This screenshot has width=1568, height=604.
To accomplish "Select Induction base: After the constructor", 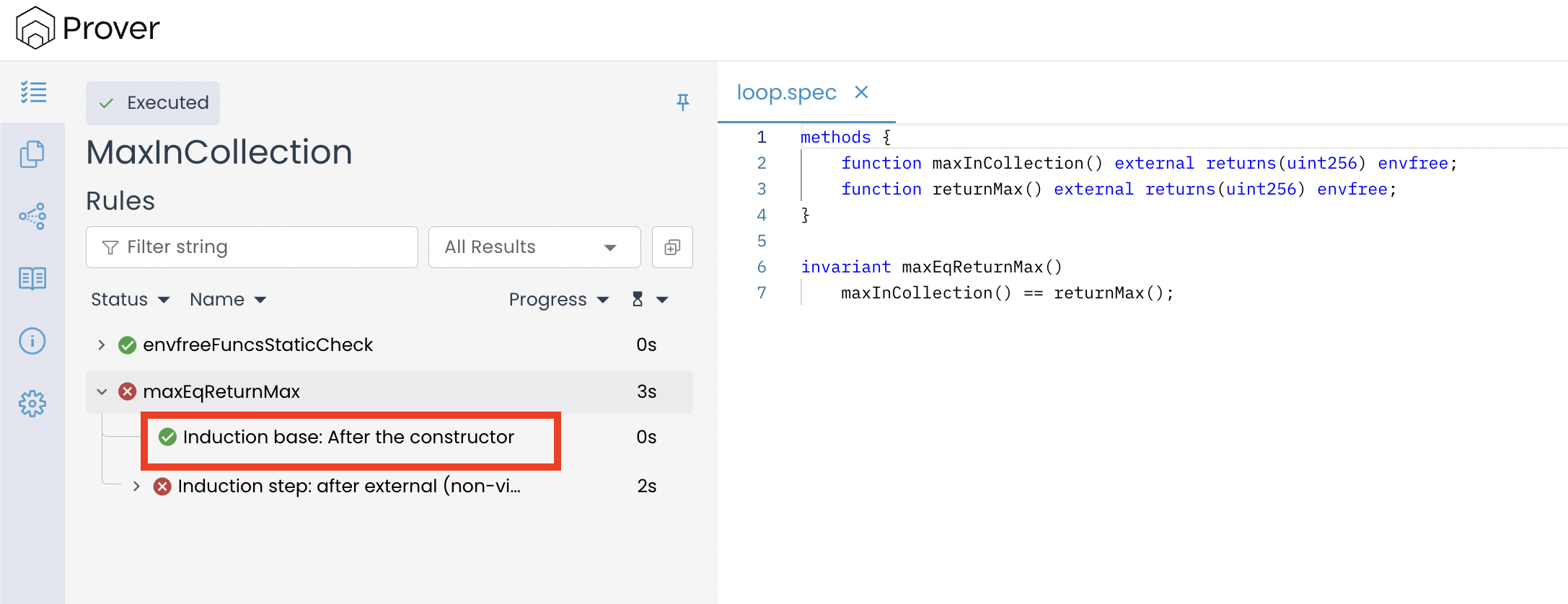I will [348, 438].
